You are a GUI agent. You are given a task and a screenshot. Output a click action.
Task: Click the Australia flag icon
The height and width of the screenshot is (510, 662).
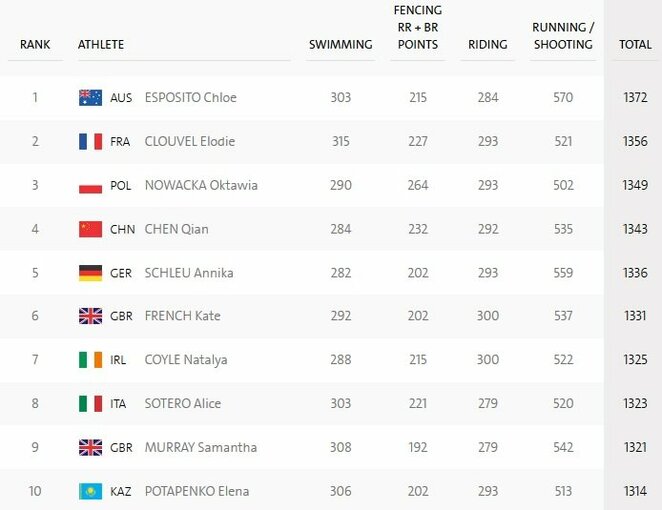point(90,98)
